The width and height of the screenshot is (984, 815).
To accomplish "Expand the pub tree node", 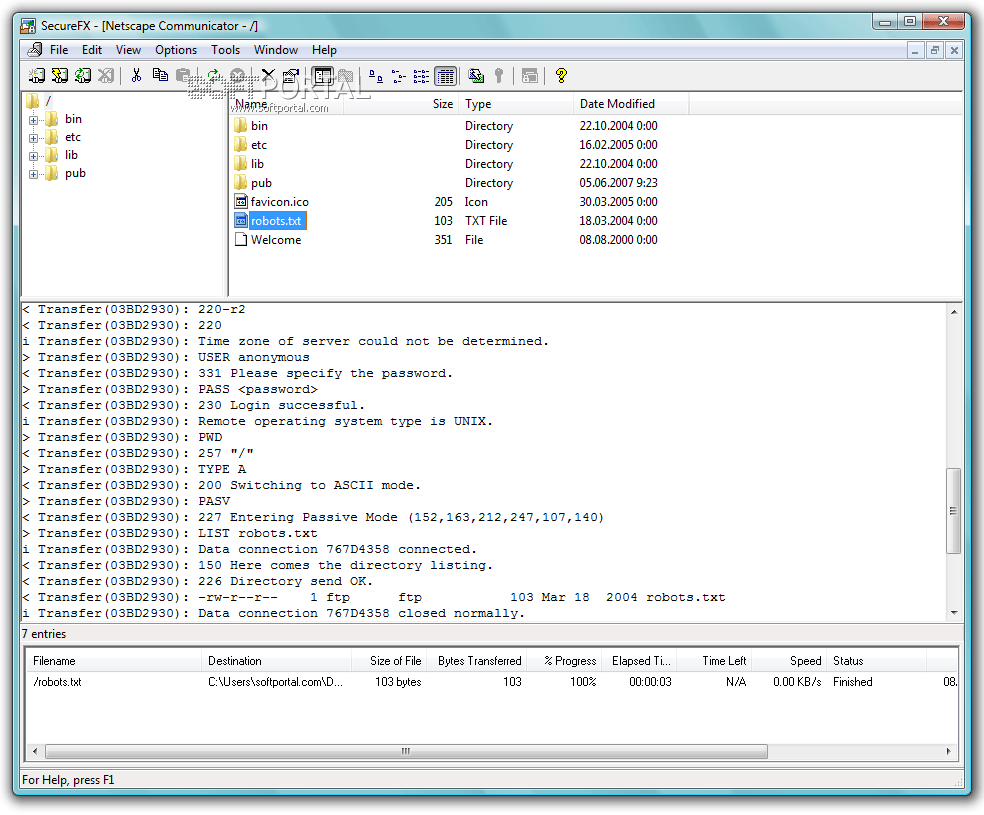I will 33,174.
